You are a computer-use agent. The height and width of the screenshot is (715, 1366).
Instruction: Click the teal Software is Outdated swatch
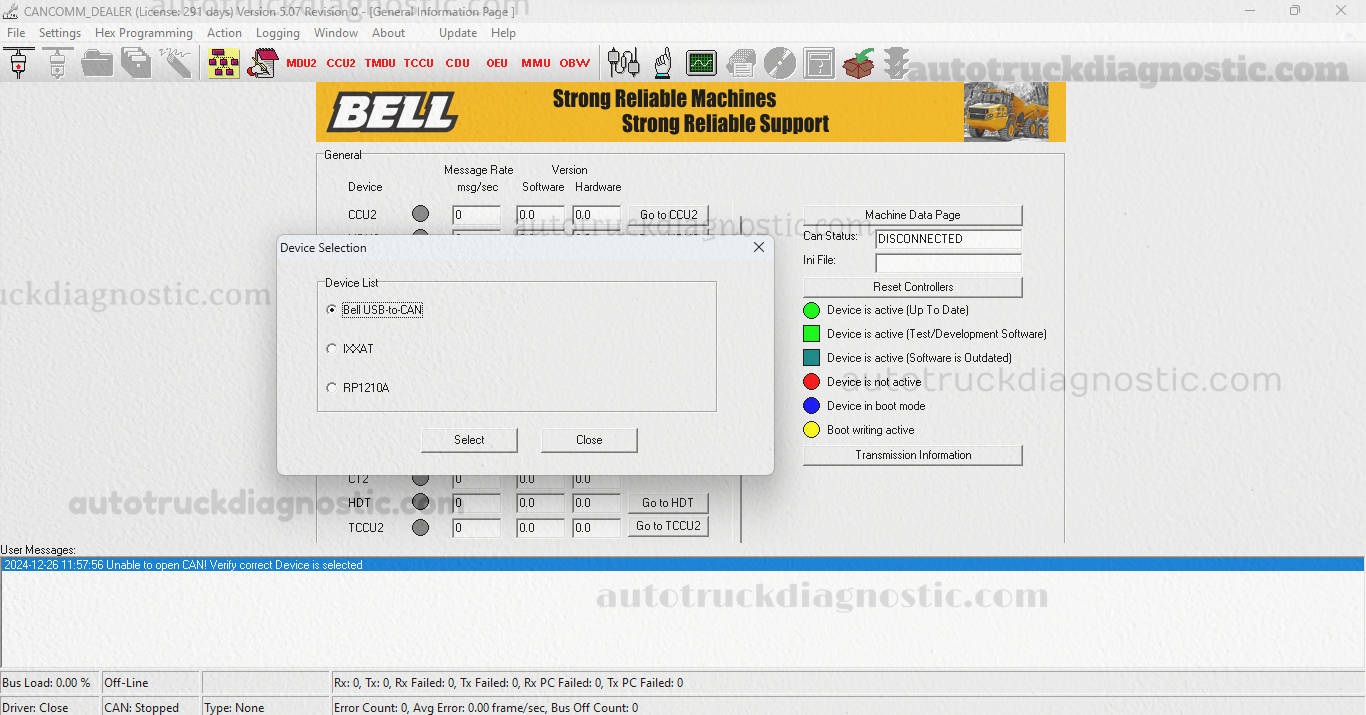click(x=811, y=358)
